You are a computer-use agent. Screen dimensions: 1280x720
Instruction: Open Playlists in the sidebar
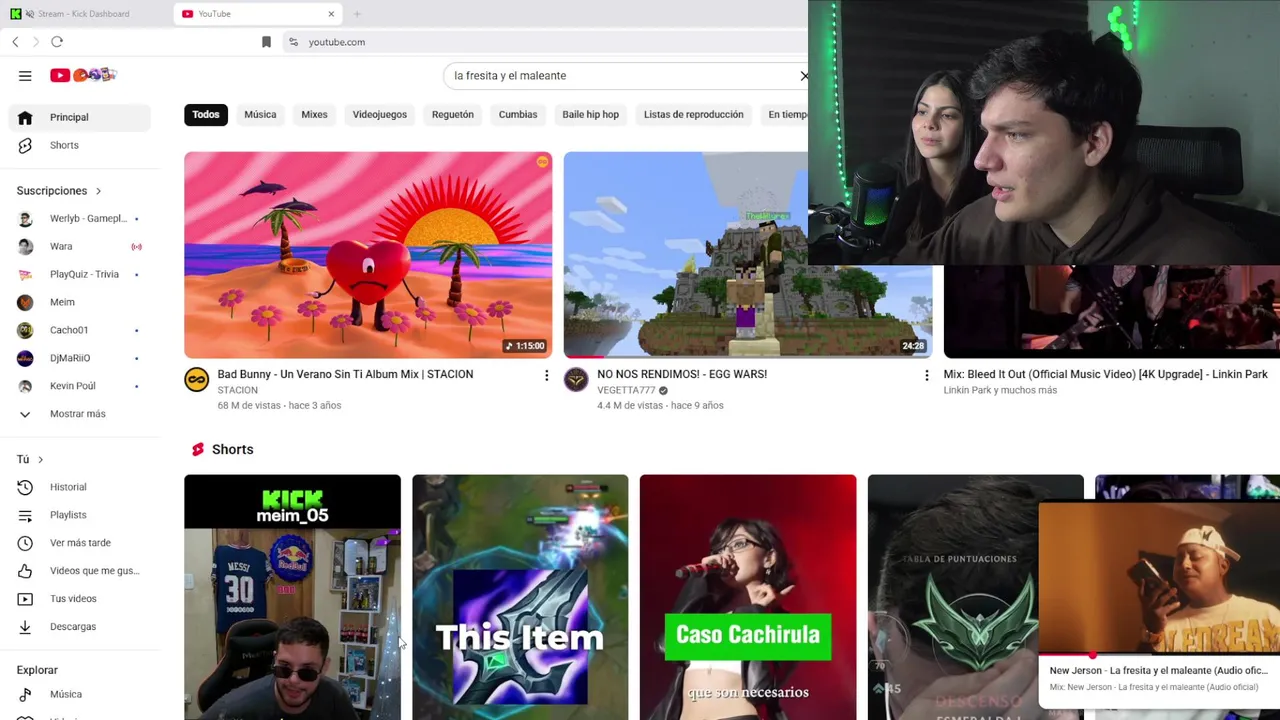(80, 515)
